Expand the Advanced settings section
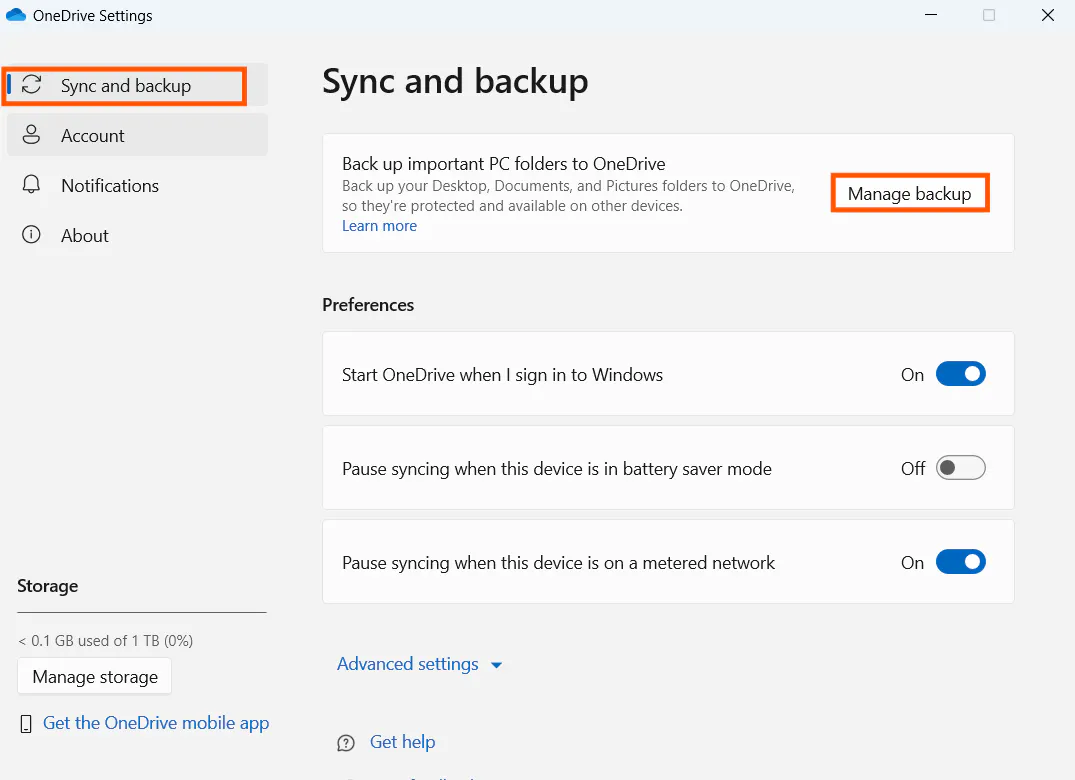 (x=420, y=663)
